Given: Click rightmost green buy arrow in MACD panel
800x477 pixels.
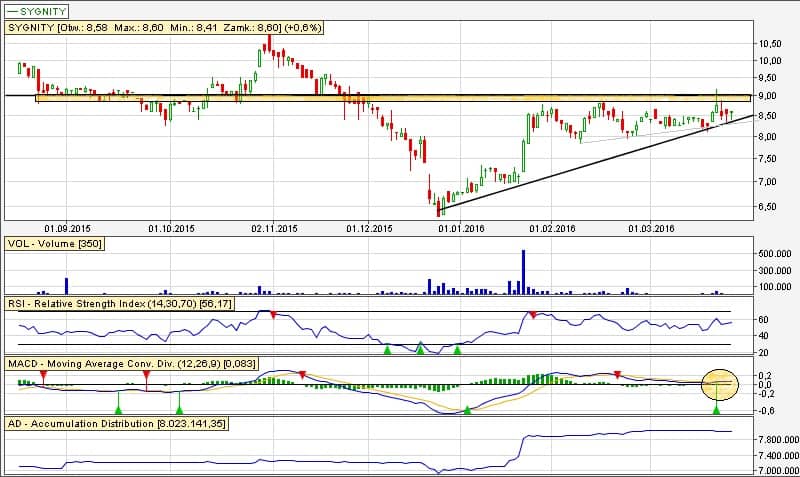Looking at the screenshot, I should [717, 408].
